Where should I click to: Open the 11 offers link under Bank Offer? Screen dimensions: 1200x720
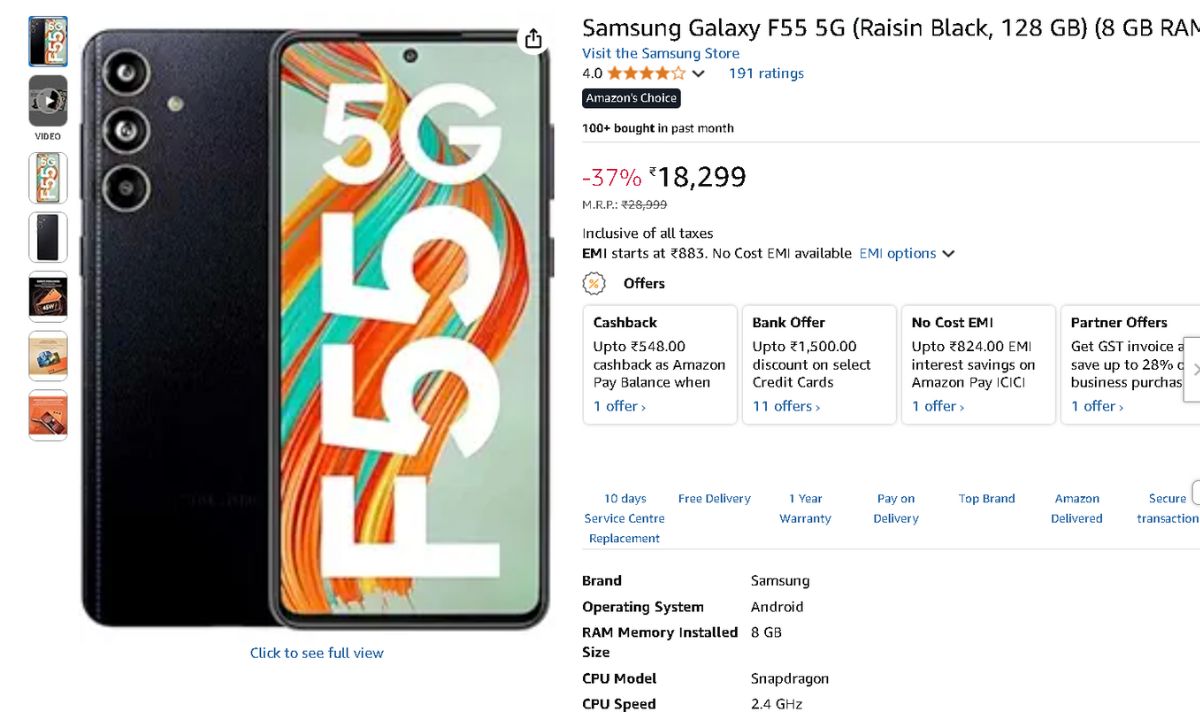pos(786,406)
